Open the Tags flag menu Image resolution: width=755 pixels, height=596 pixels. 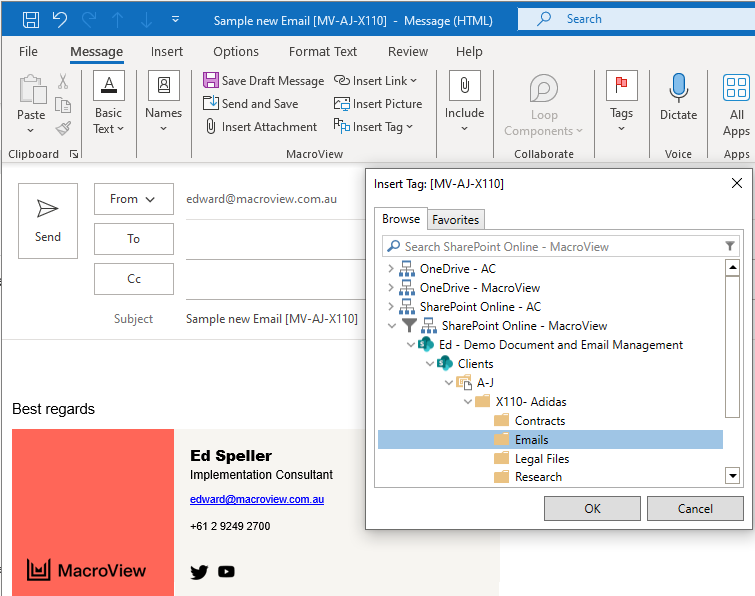point(621,102)
